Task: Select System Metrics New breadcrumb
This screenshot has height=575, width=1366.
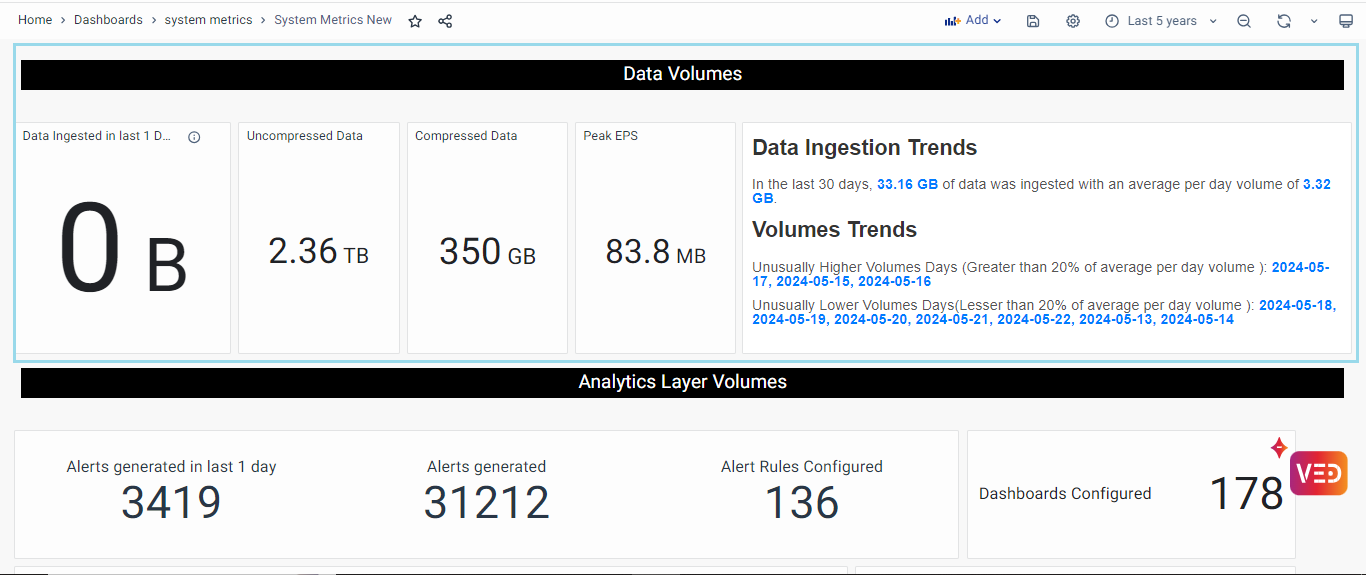Action: (x=333, y=20)
